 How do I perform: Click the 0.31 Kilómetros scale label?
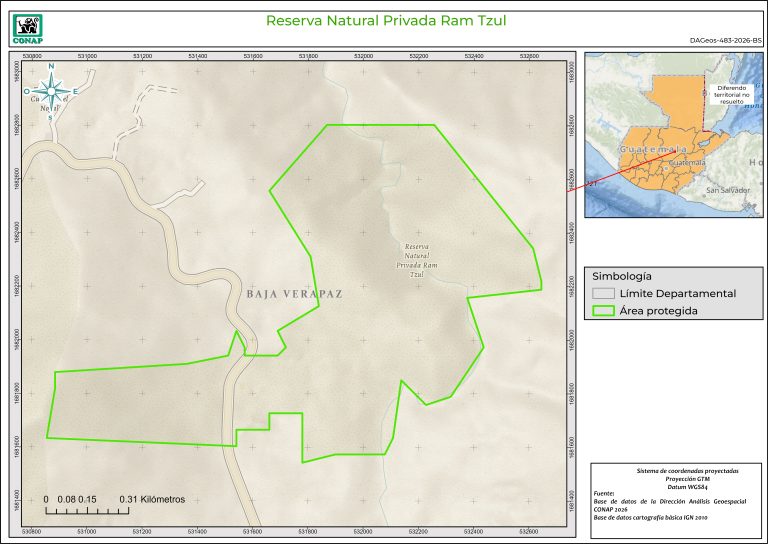coord(152,498)
